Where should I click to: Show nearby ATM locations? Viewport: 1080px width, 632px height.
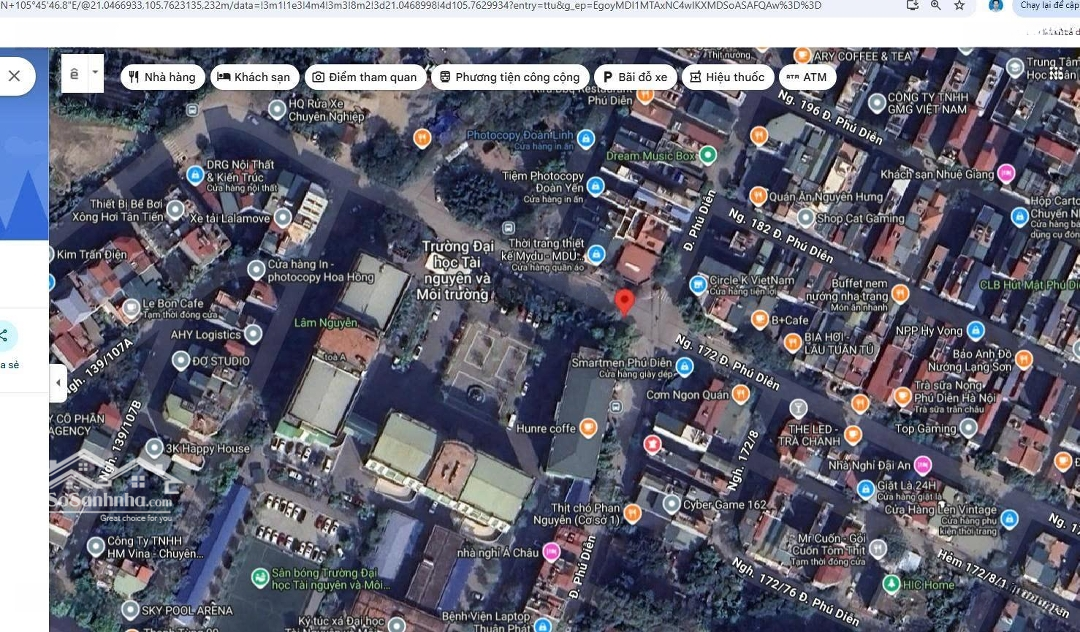pos(806,77)
